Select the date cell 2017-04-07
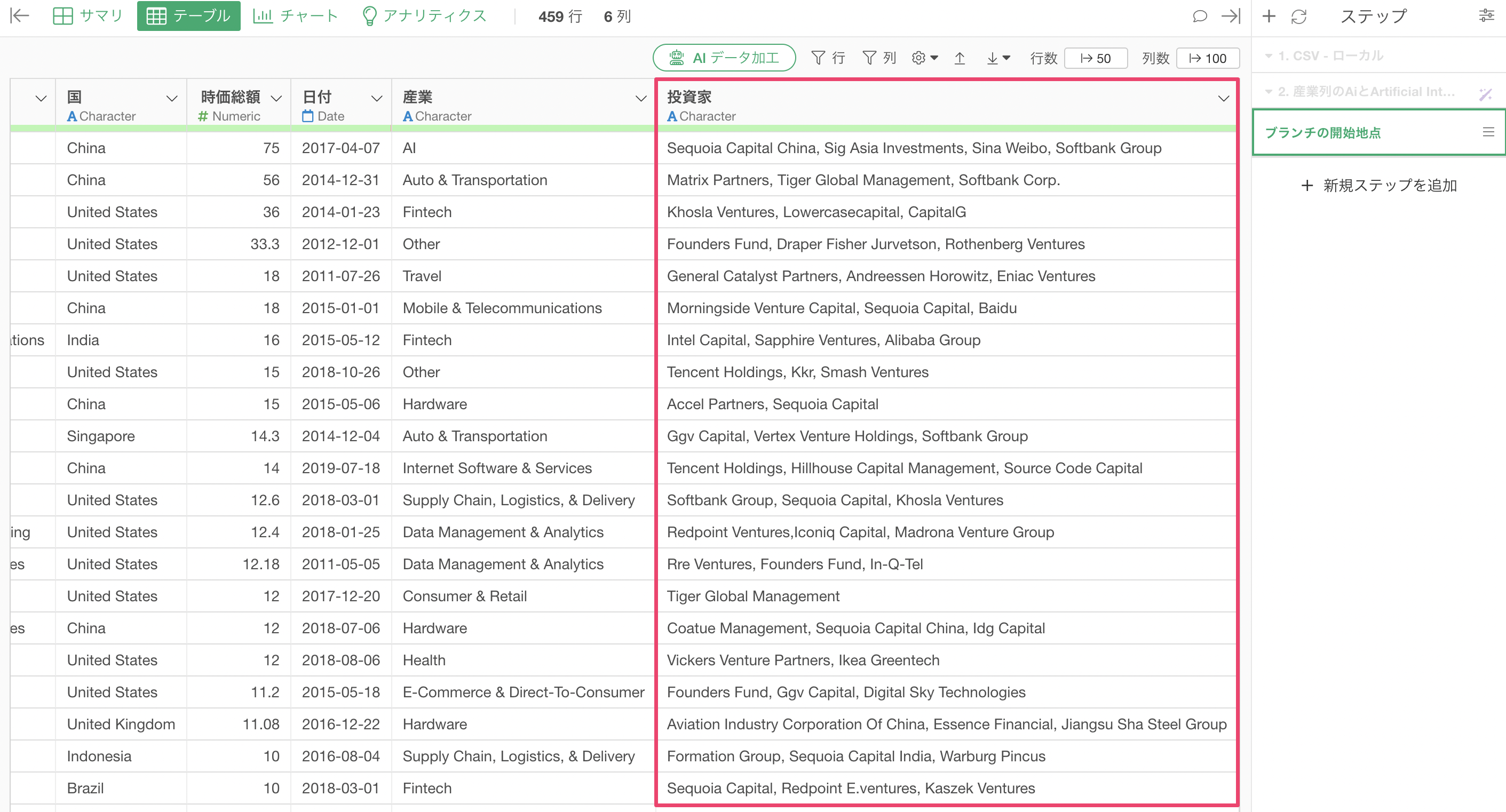Screen dimensions: 1506x812 pyautogui.click(x=341, y=148)
